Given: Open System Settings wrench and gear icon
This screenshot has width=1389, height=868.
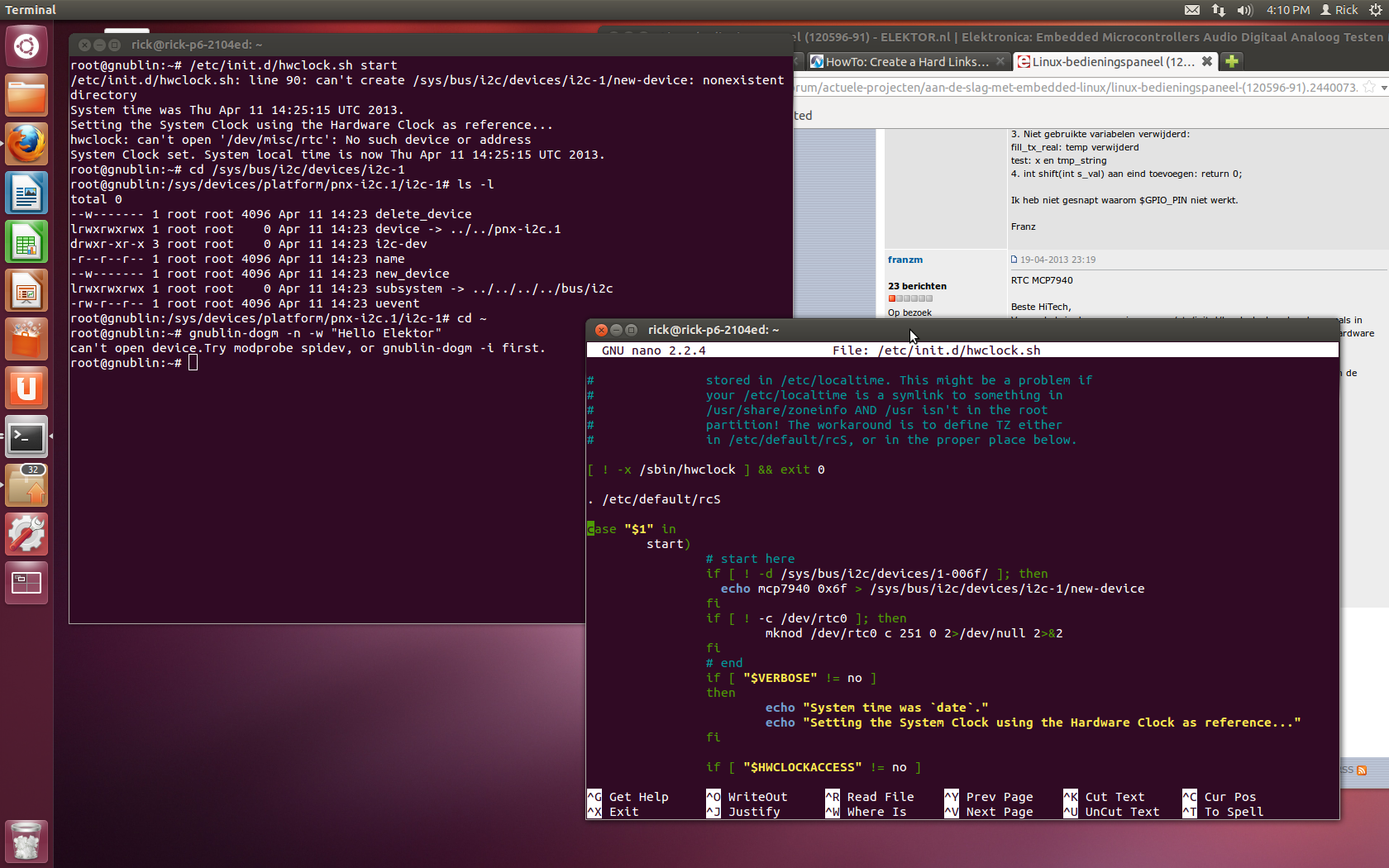Looking at the screenshot, I should 26,534.
